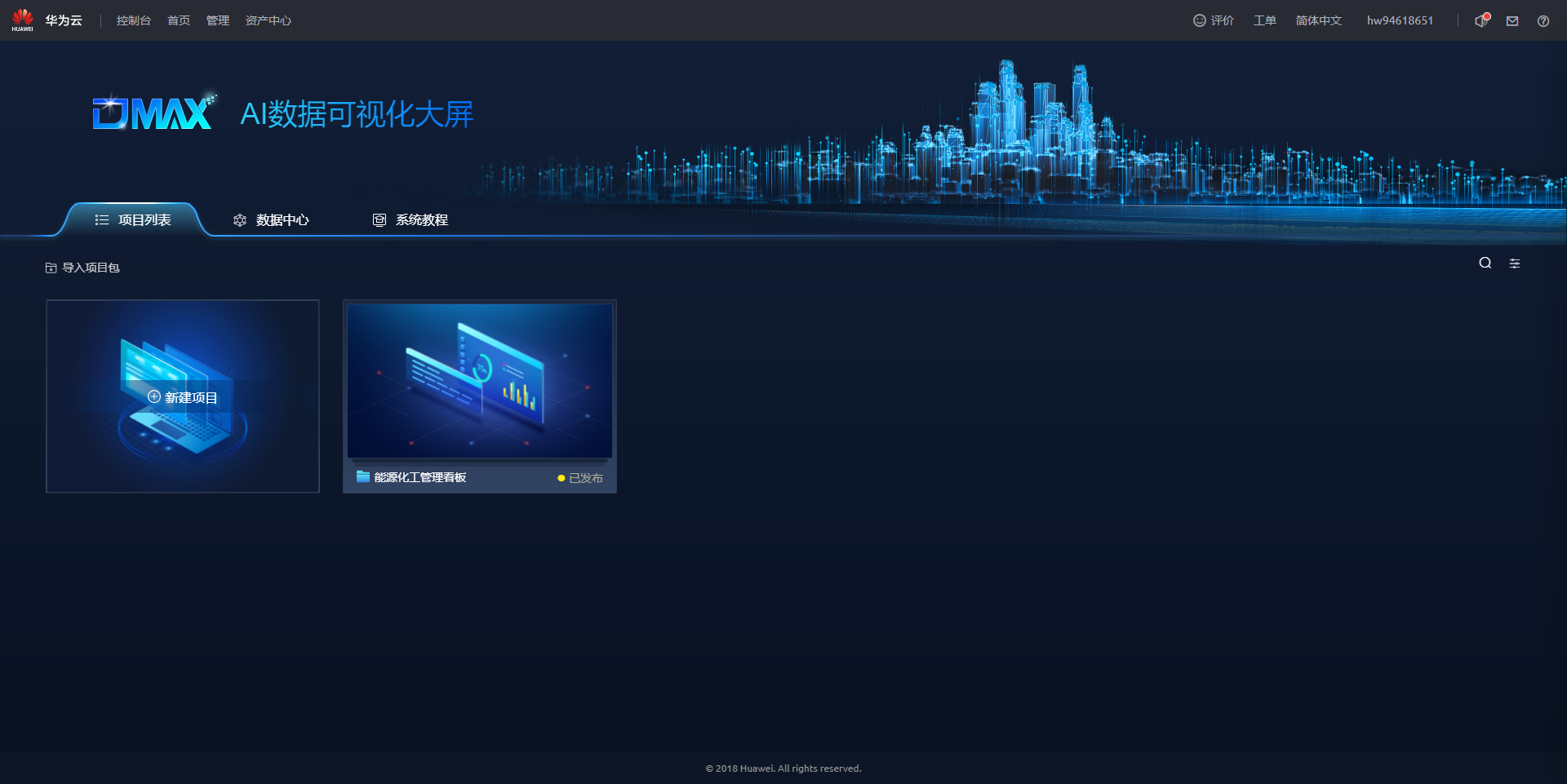Click the Huawei copyright footer text

tap(783, 768)
